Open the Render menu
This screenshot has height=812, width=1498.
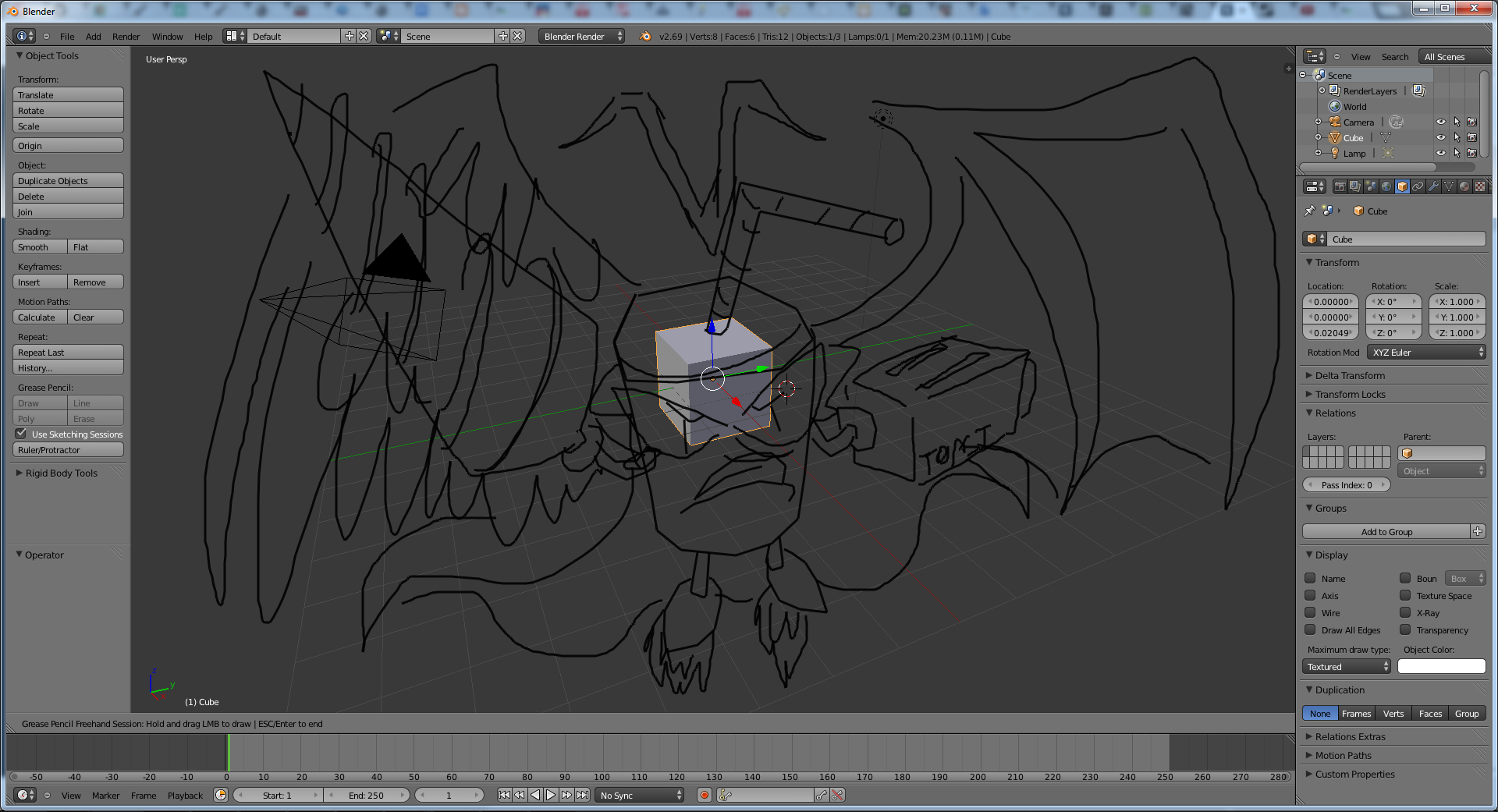pyautogui.click(x=126, y=37)
